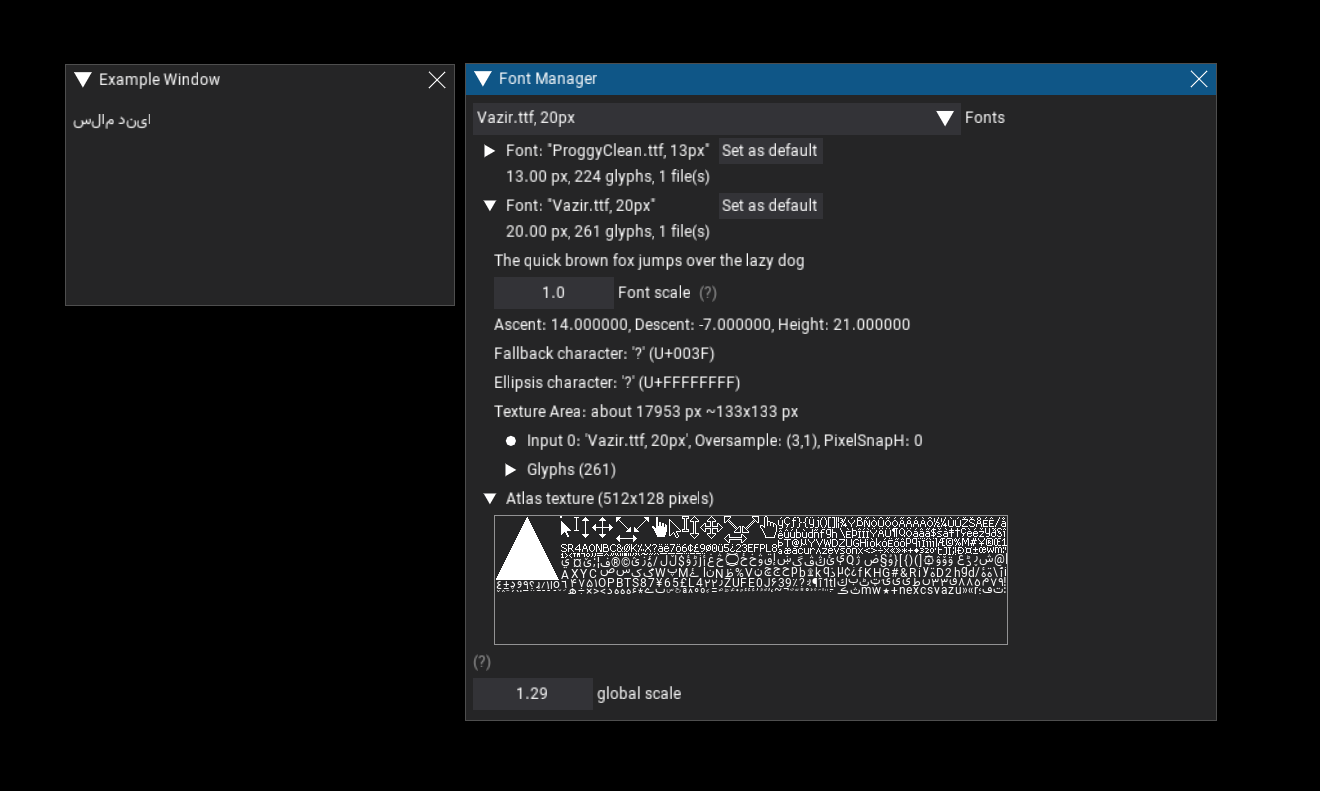Set Vazir.ttf as the default font
This screenshot has width=1320, height=791.
[770, 206]
